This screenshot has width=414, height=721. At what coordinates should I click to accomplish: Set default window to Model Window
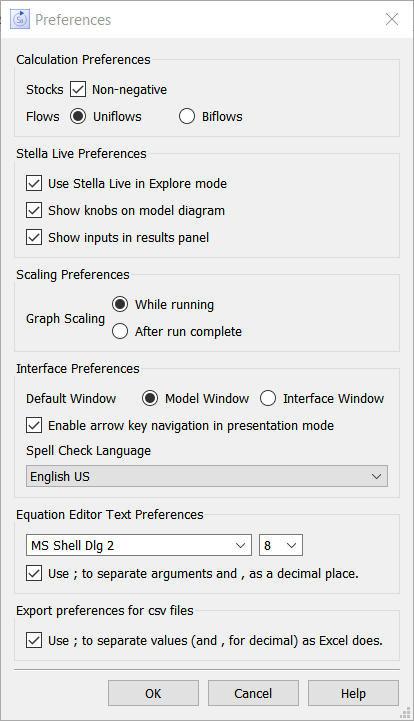coord(150,398)
